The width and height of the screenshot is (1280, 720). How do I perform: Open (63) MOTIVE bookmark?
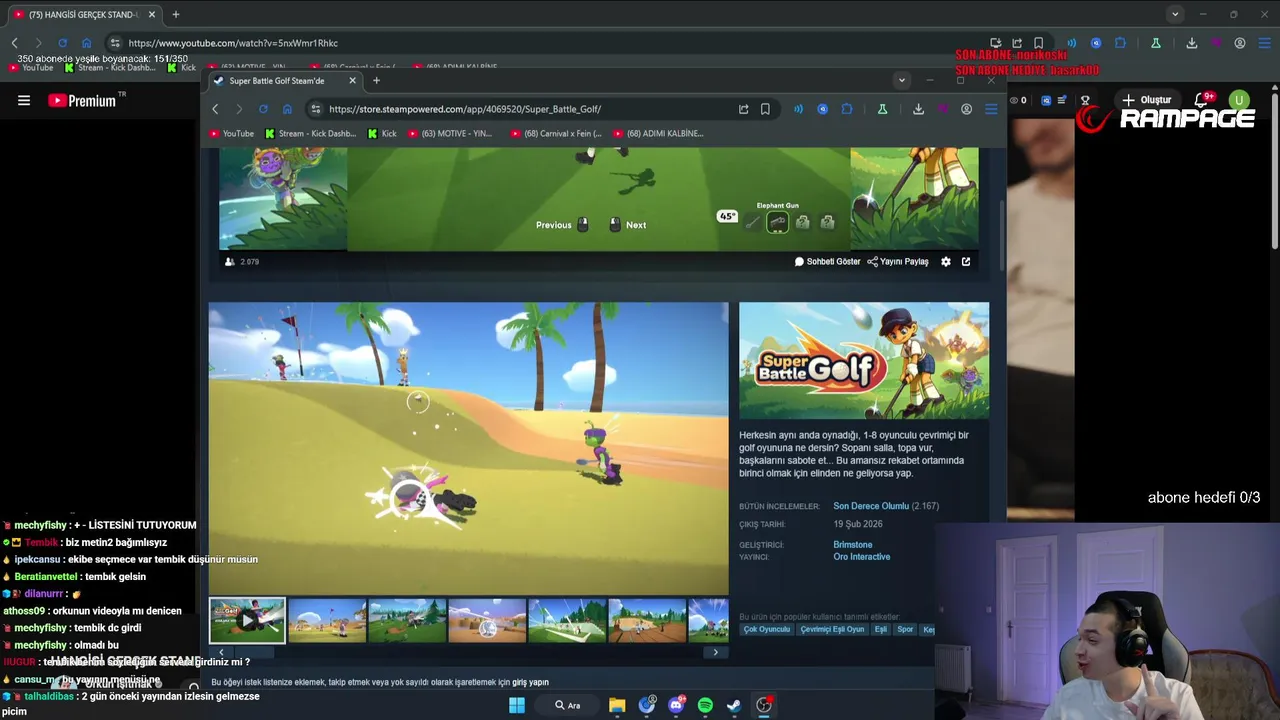pyautogui.click(x=450, y=133)
